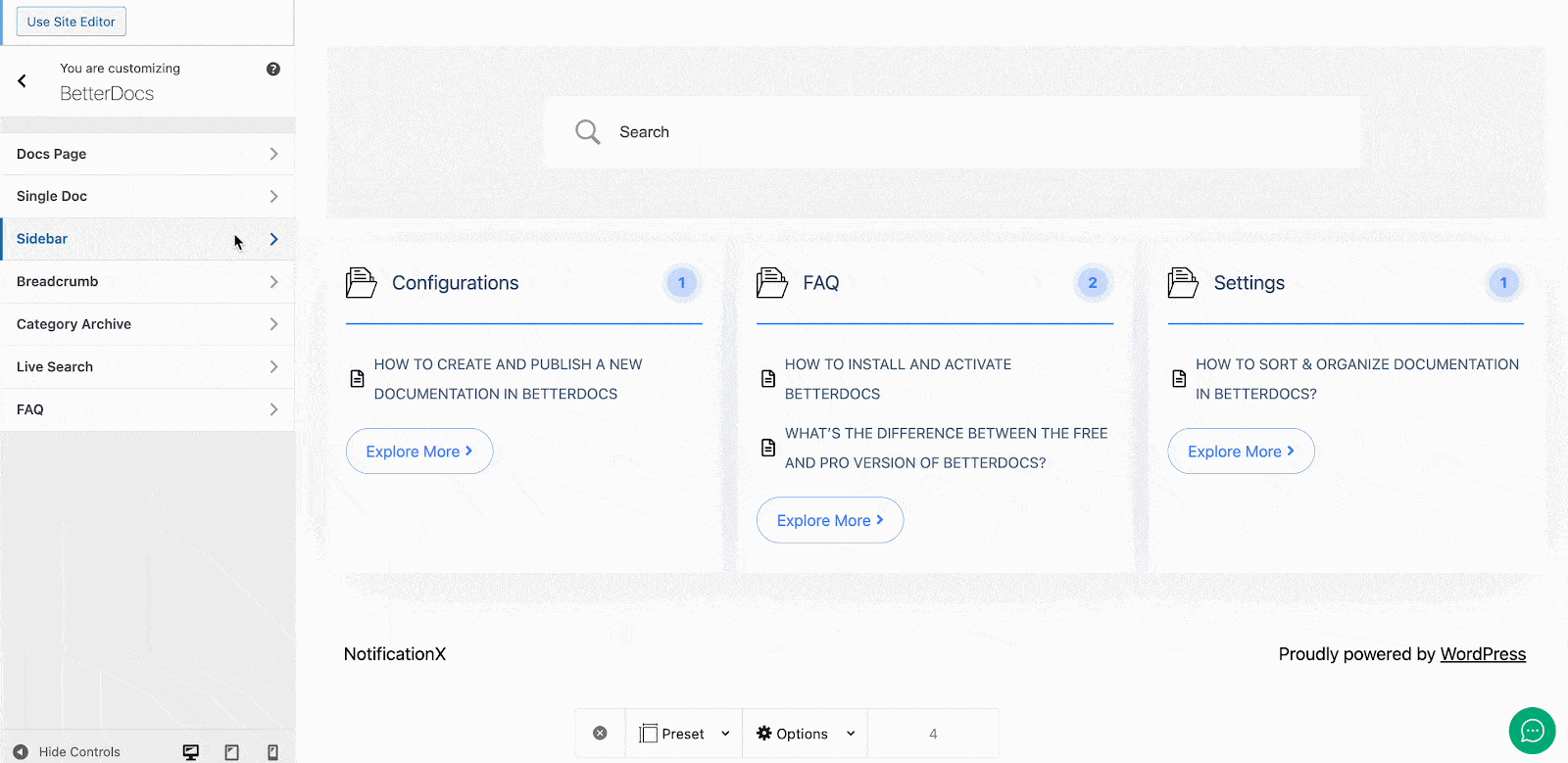Click Explore More under Settings
1568x763 pixels.
[x=1241, y=452]
